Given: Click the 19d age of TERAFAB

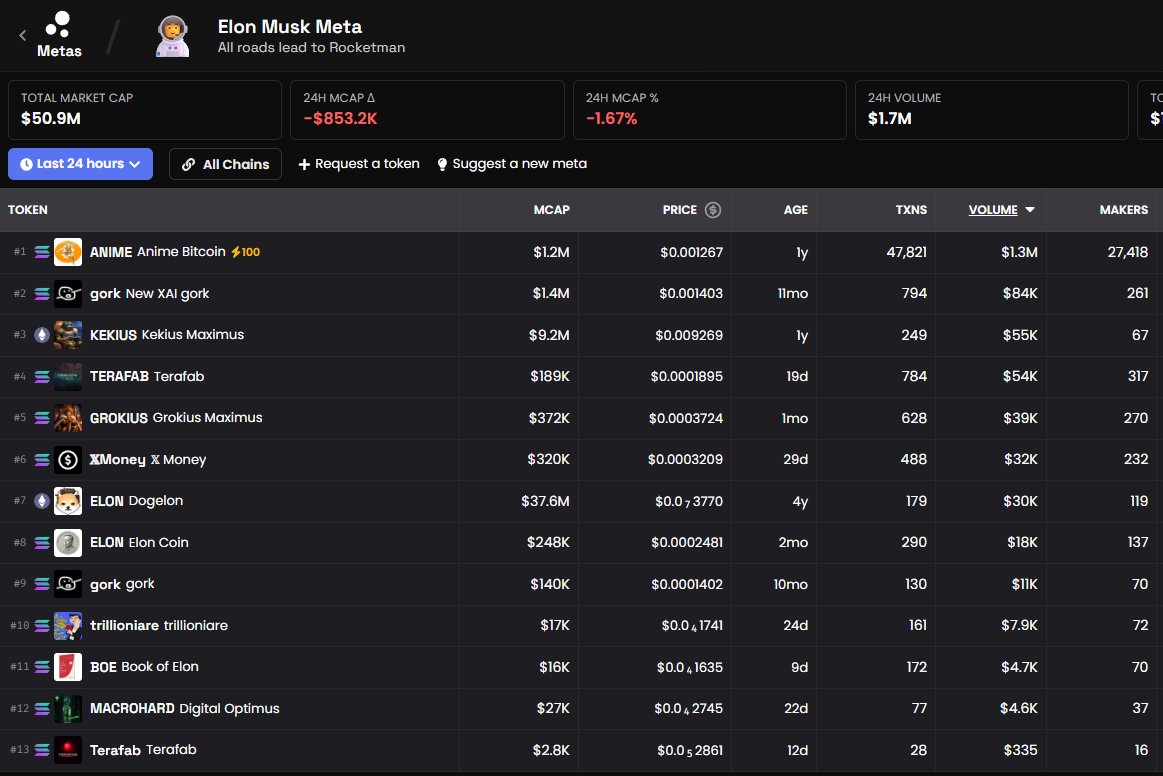Looking at the screenshot, I should point(797,377).
